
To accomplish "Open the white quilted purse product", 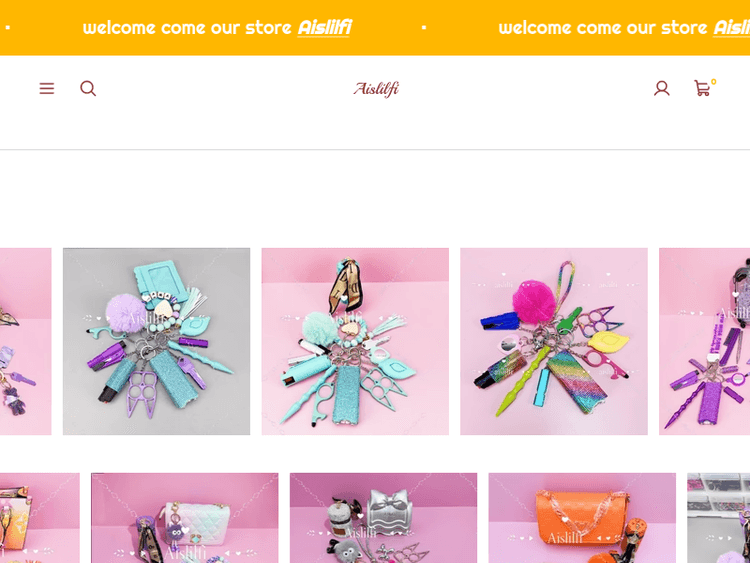I will (x=185, y=518).
